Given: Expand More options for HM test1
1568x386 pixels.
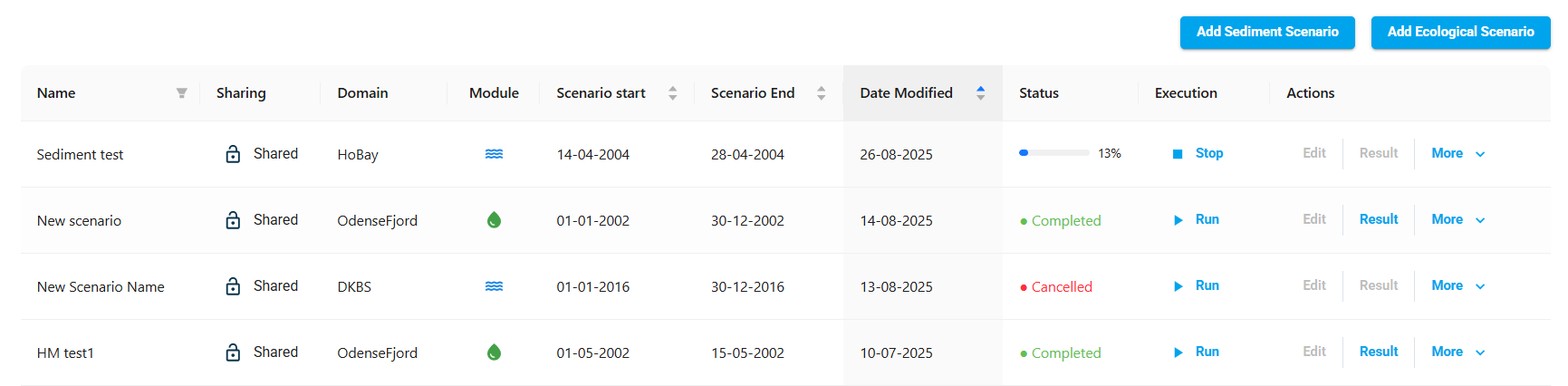Looking at the screenshot, I should (x=1457, y=352).
